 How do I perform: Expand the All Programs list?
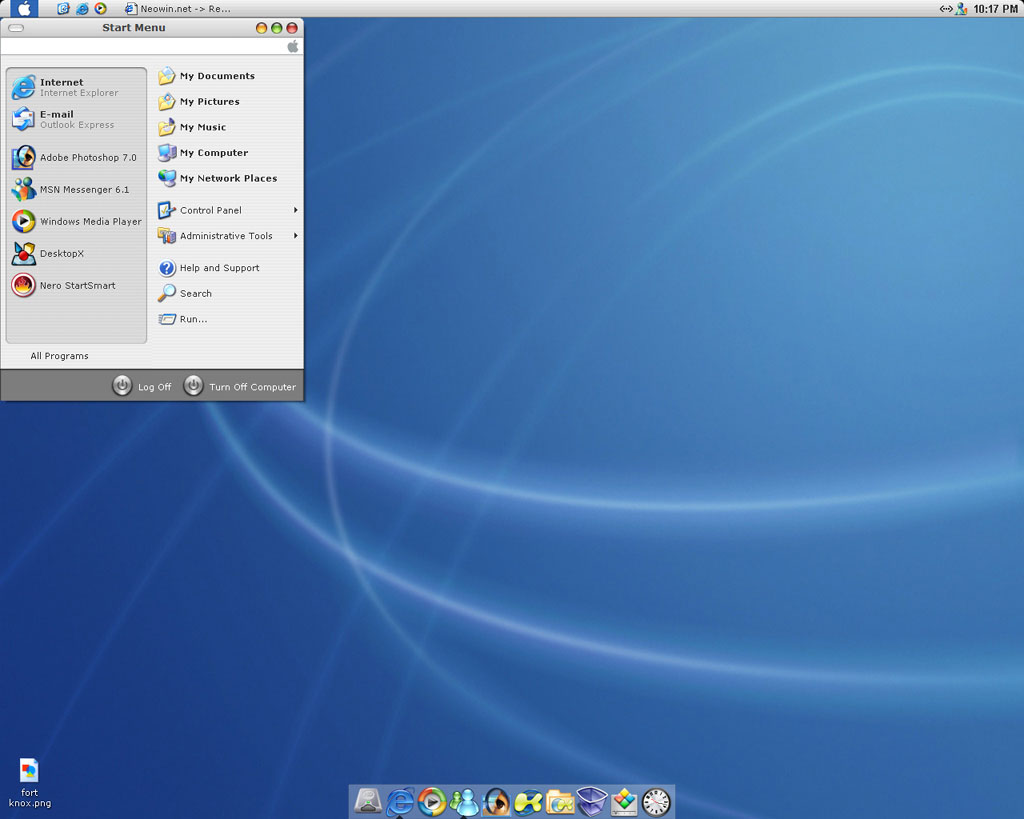point(60,356)
